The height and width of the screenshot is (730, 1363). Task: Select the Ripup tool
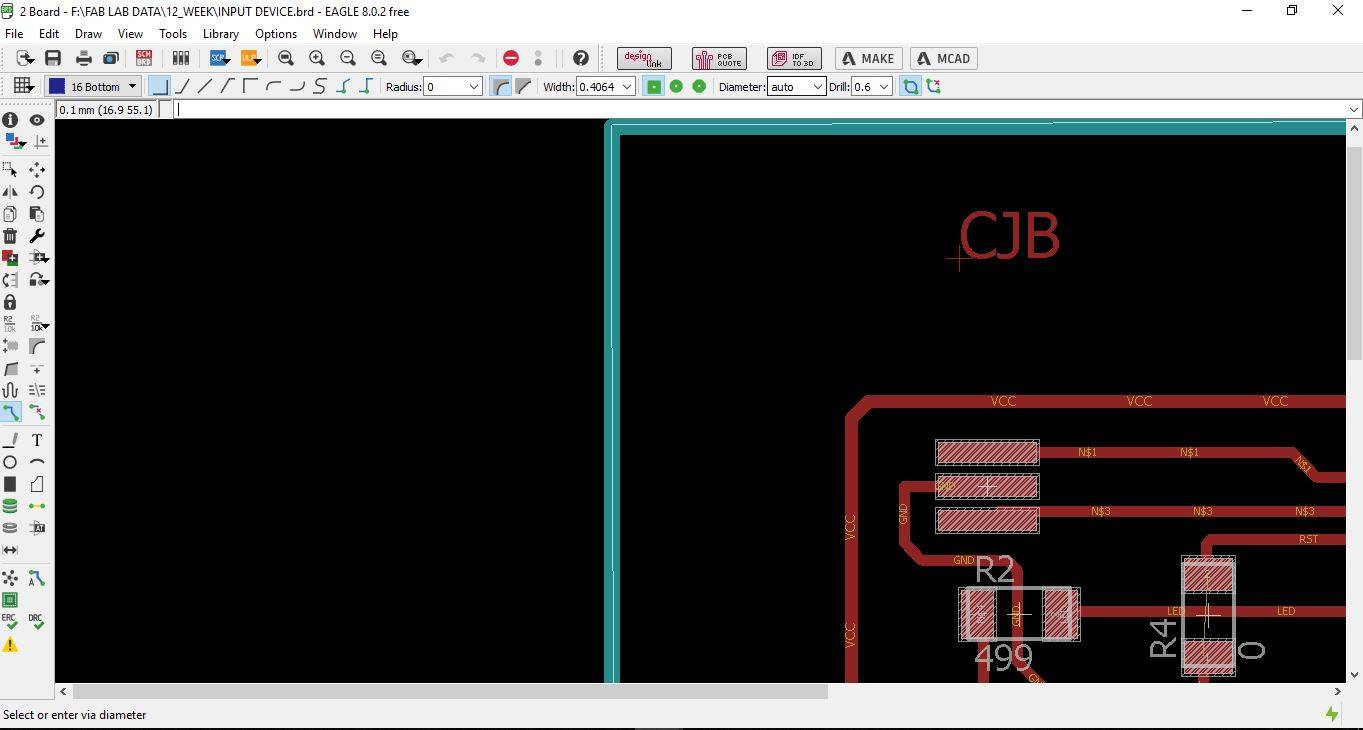(x=37, y=412)
